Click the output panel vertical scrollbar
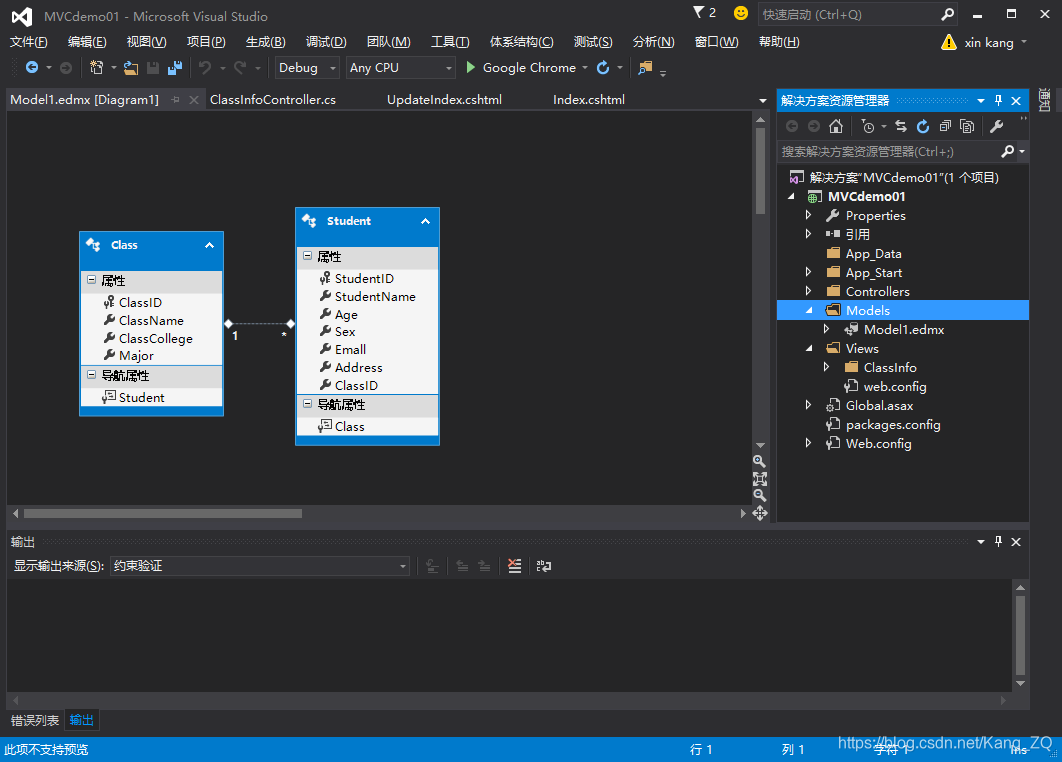Image resolution: width=1062 pixels, height=762 pixels. (1020, 635)
